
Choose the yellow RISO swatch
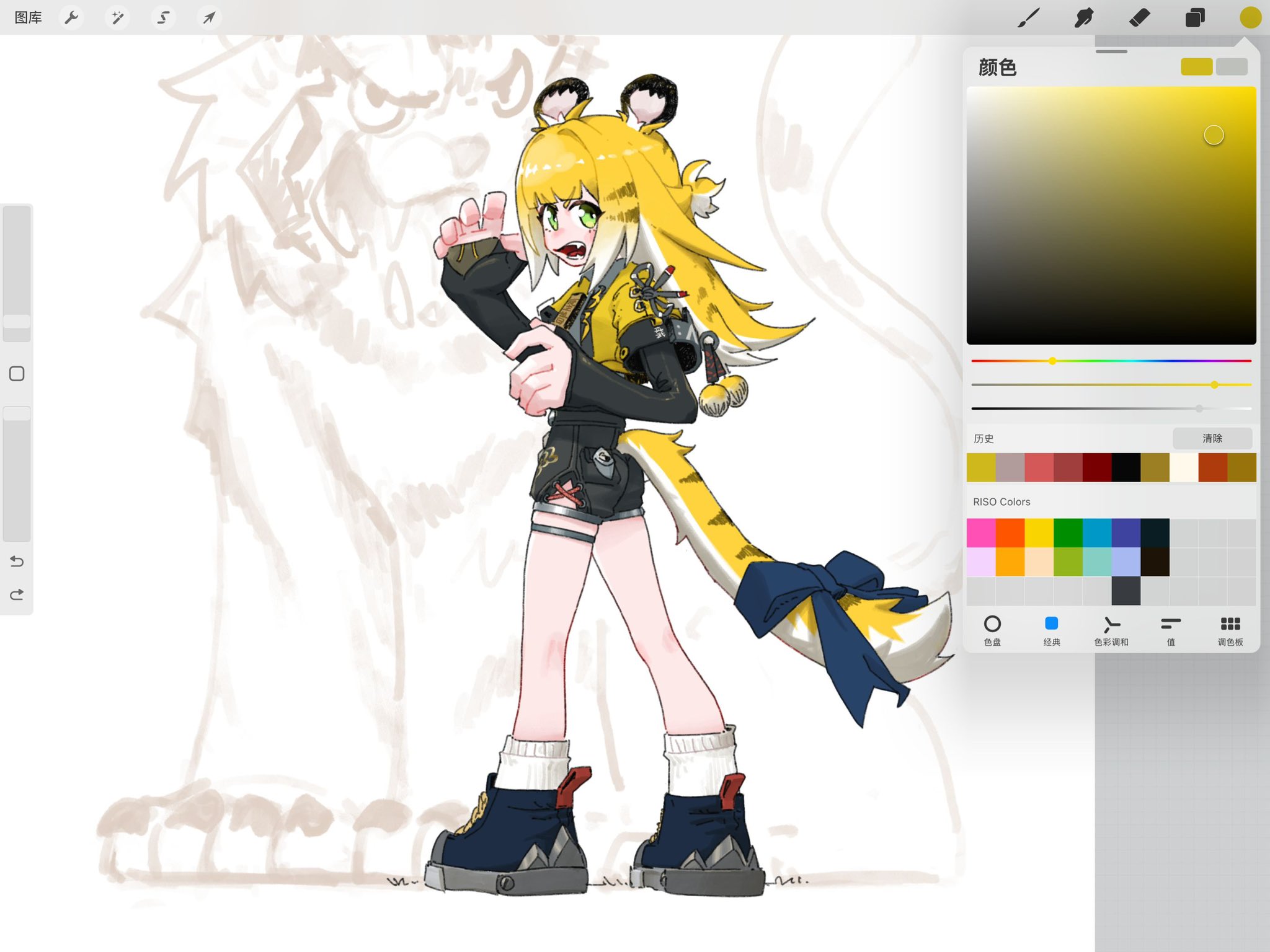[1039, 533]
